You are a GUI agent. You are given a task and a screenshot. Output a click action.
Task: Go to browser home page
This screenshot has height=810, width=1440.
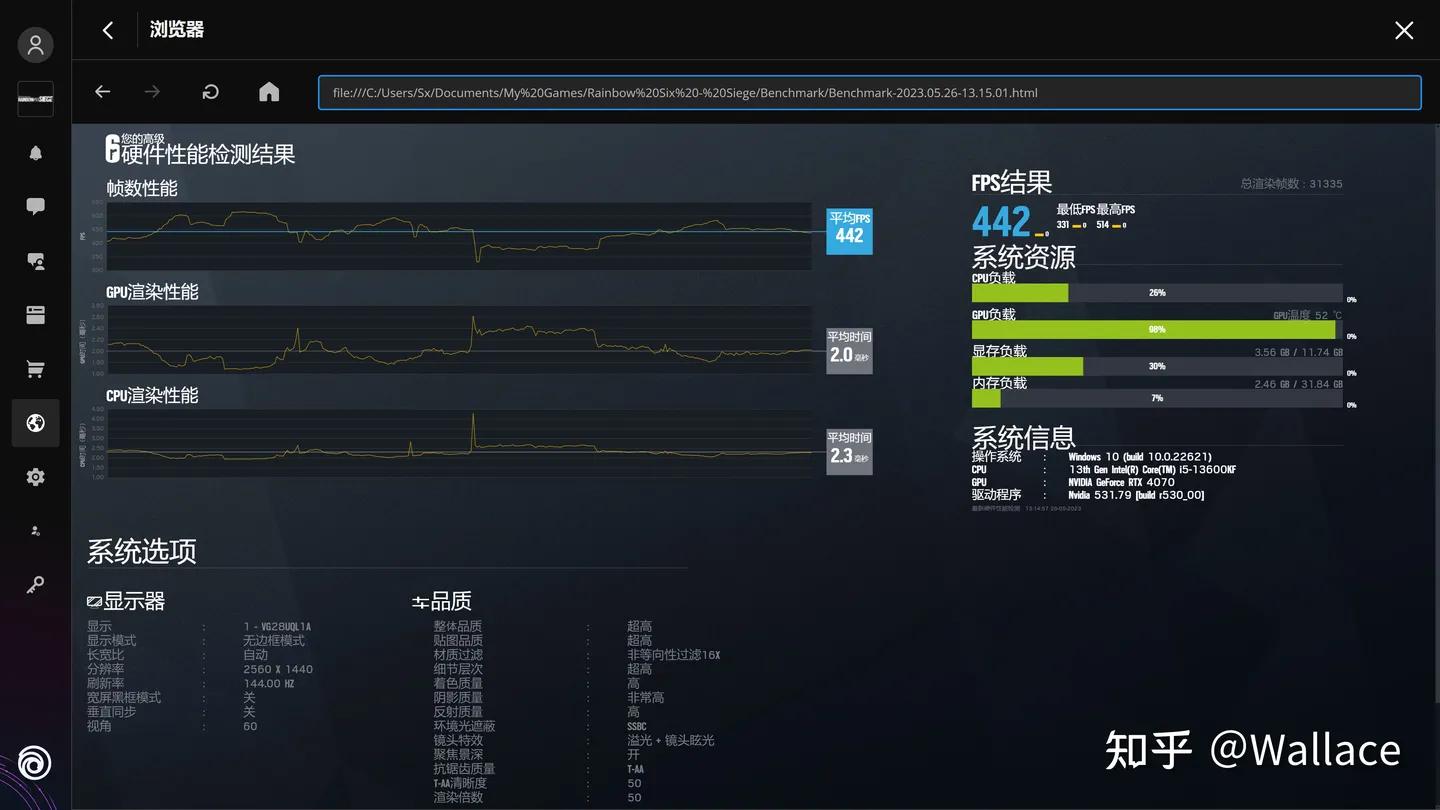tap(268, 91)
